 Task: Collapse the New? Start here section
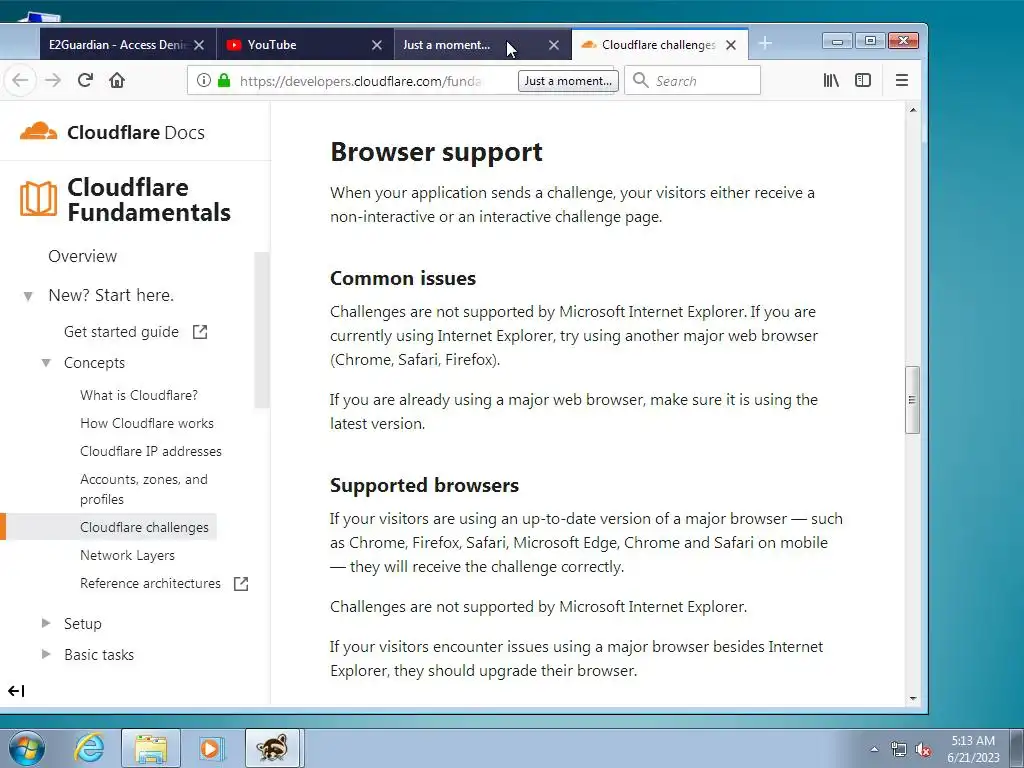28,296
